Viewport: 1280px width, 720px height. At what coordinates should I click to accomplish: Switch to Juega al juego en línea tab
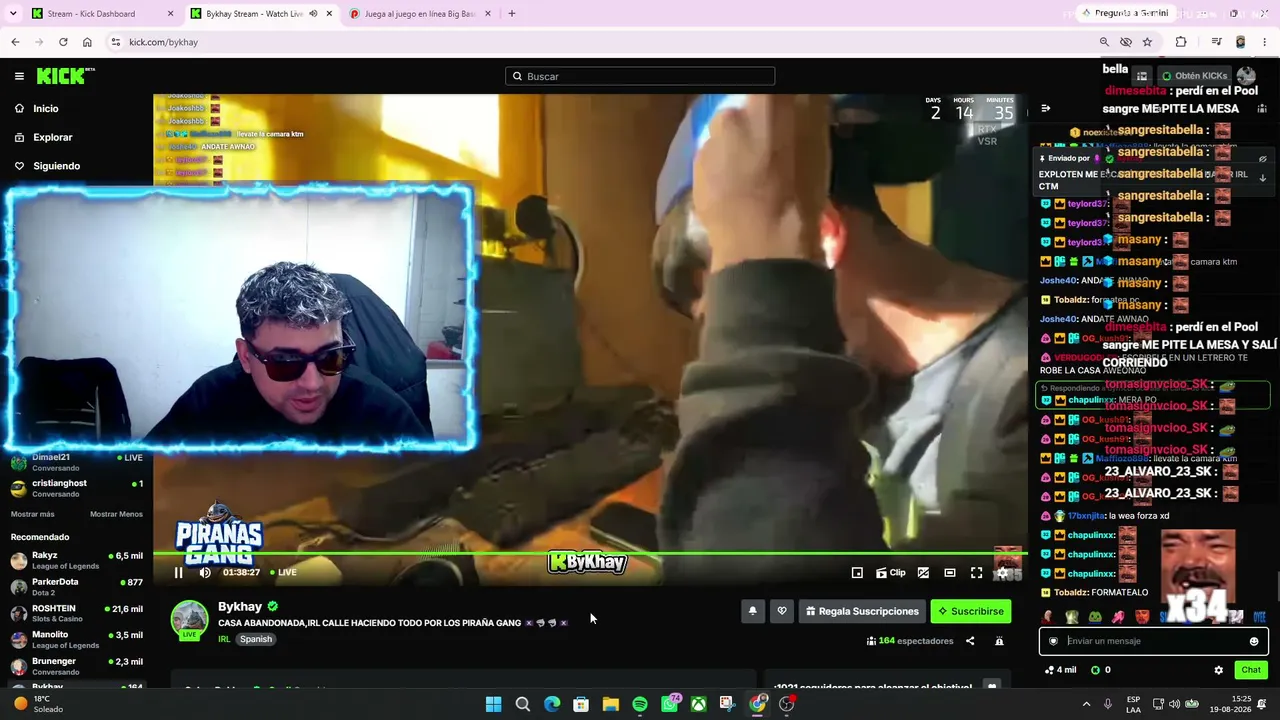pos(420,14)
